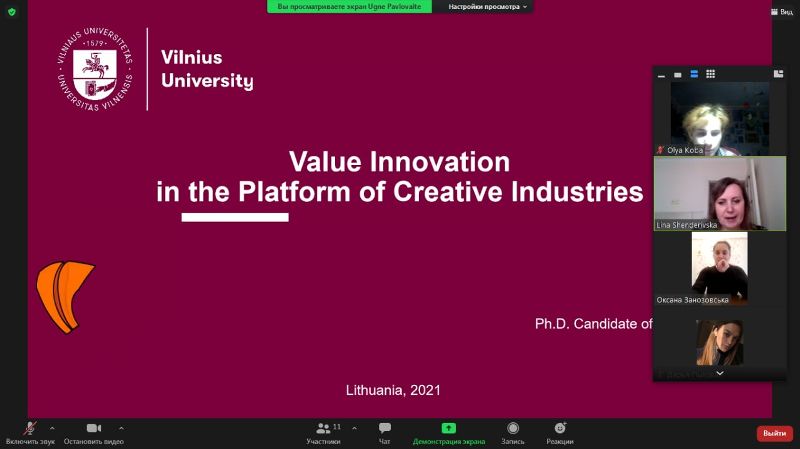Switch video panel to grid view icon
This screenshot has width=800, height=449.
[710, 74]
